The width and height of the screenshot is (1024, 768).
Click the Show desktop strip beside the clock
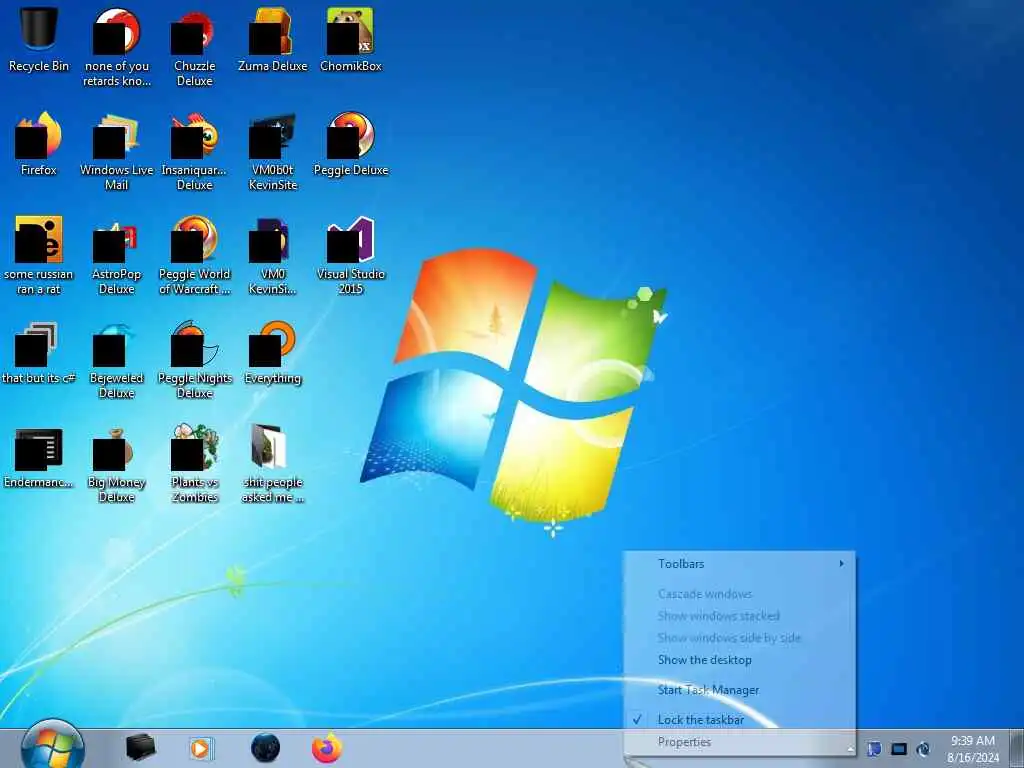point(1017,748)
